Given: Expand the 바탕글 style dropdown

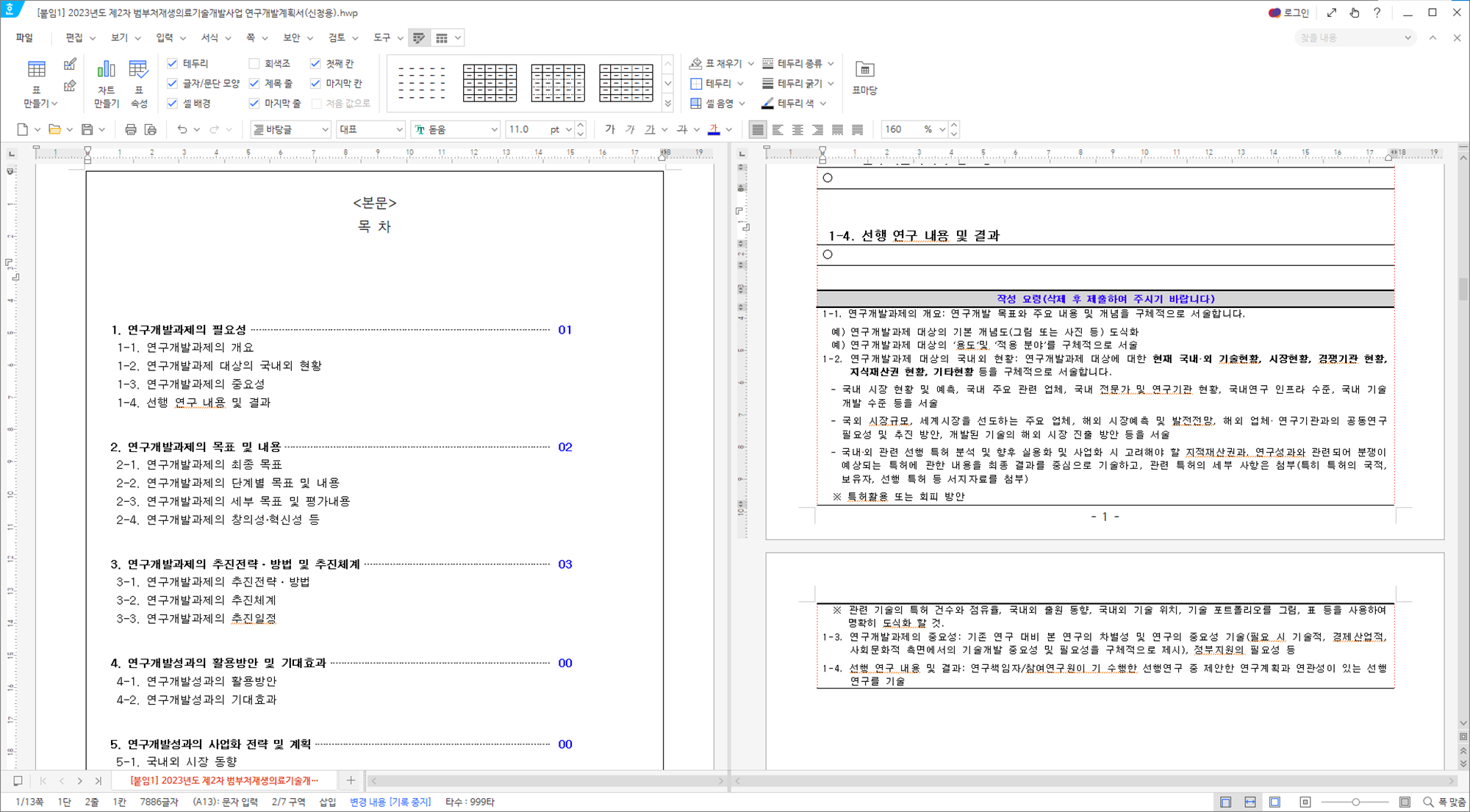Looking at the screenshot, I should pyautogui.click(x=325, y=130).
